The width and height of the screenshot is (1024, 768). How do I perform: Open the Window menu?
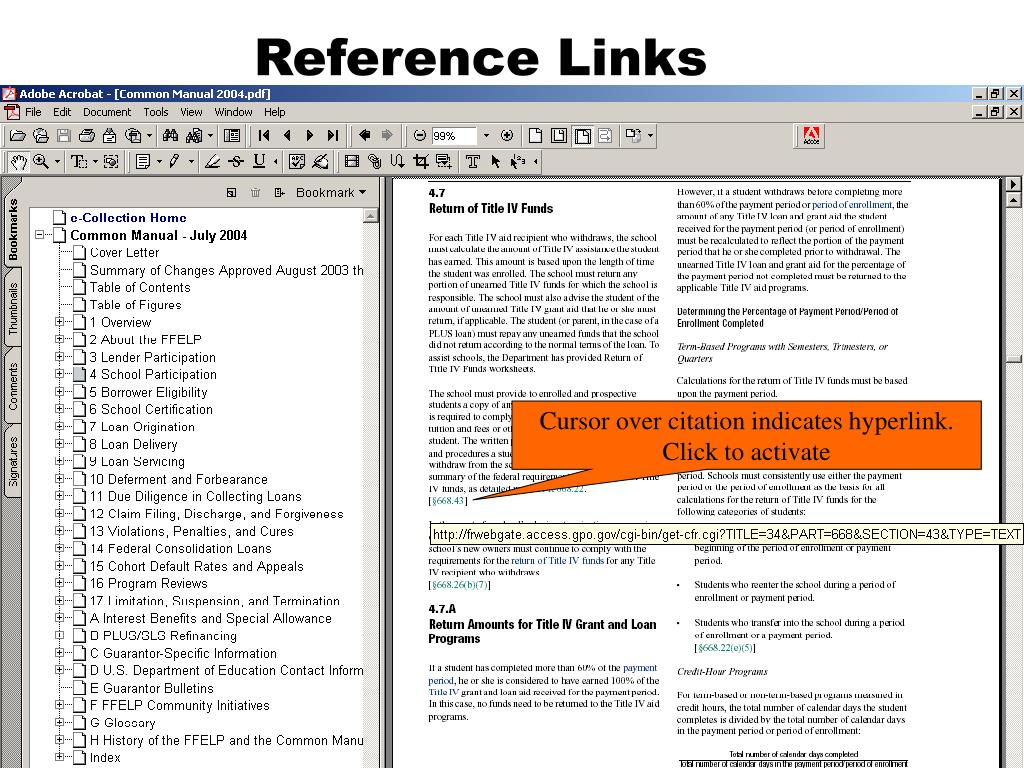coord(233,112)
